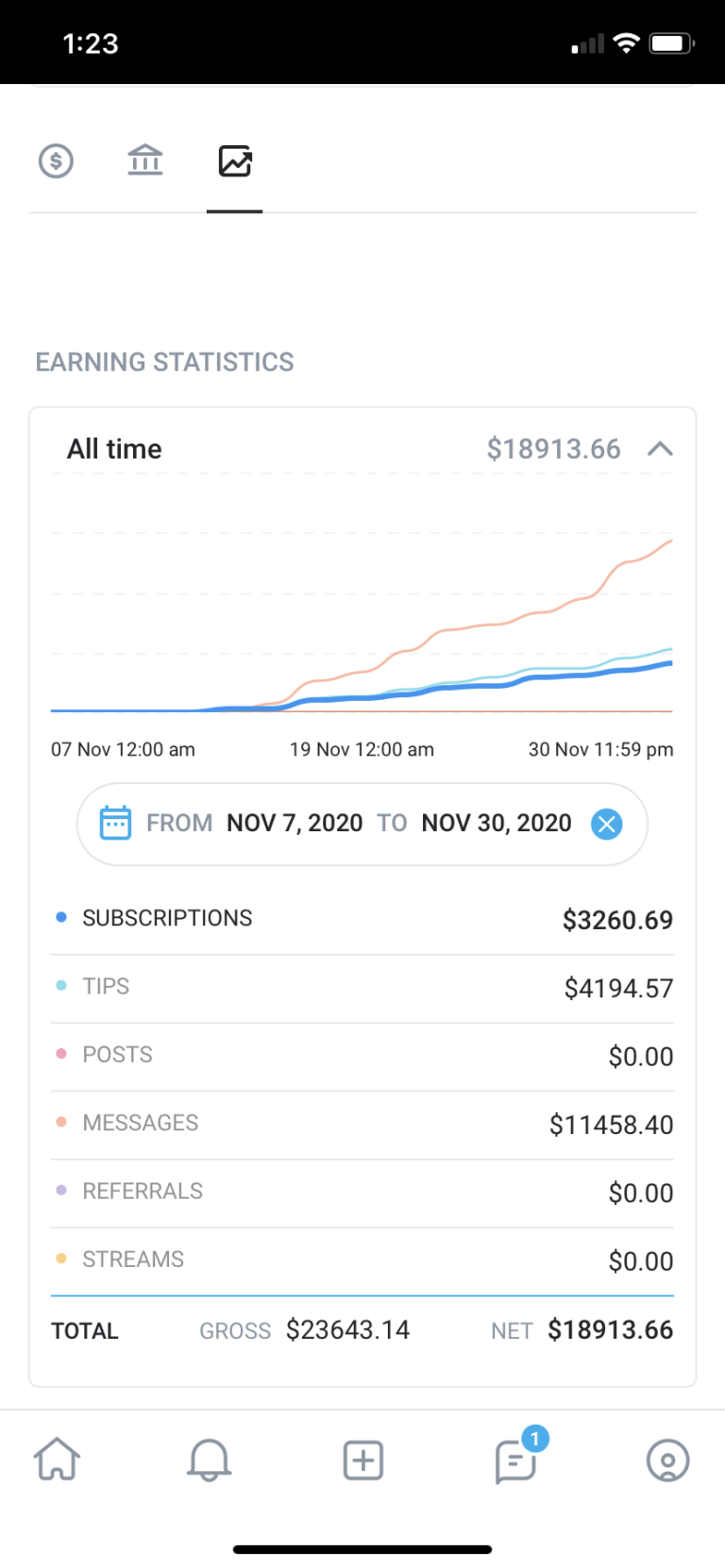
Task: Create a new post
Action: pos(362,1460)
